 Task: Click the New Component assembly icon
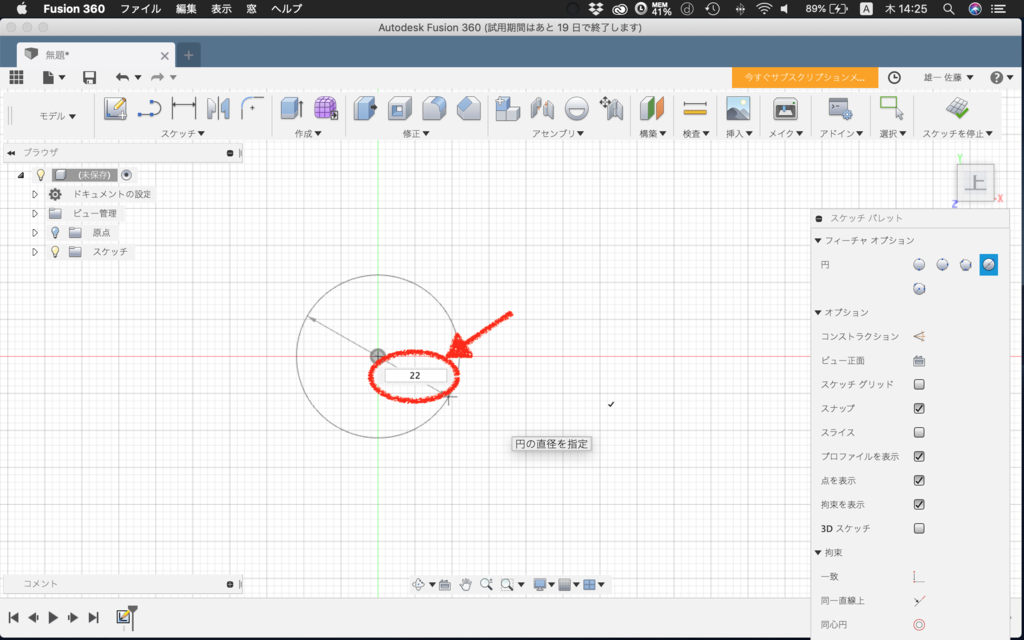coord(507,108)
